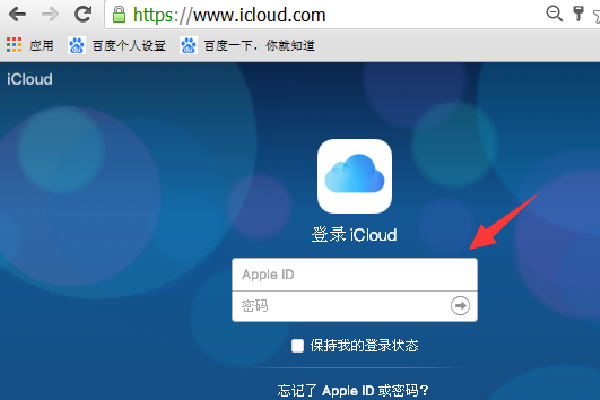Go back with the browser back arrow
The image size is (600, 400).
18,15
